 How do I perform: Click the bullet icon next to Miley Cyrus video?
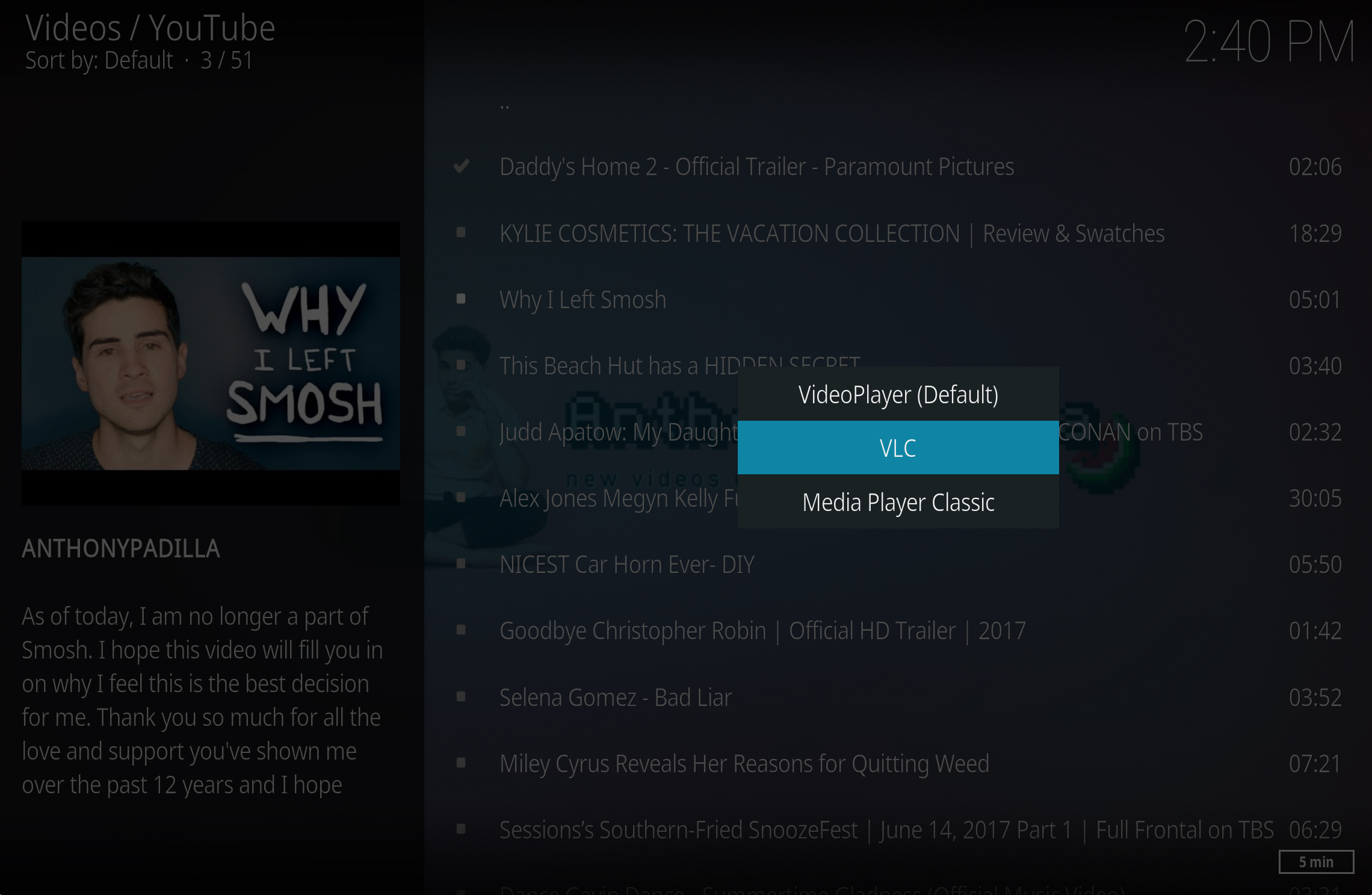click(x=464, y=762)
